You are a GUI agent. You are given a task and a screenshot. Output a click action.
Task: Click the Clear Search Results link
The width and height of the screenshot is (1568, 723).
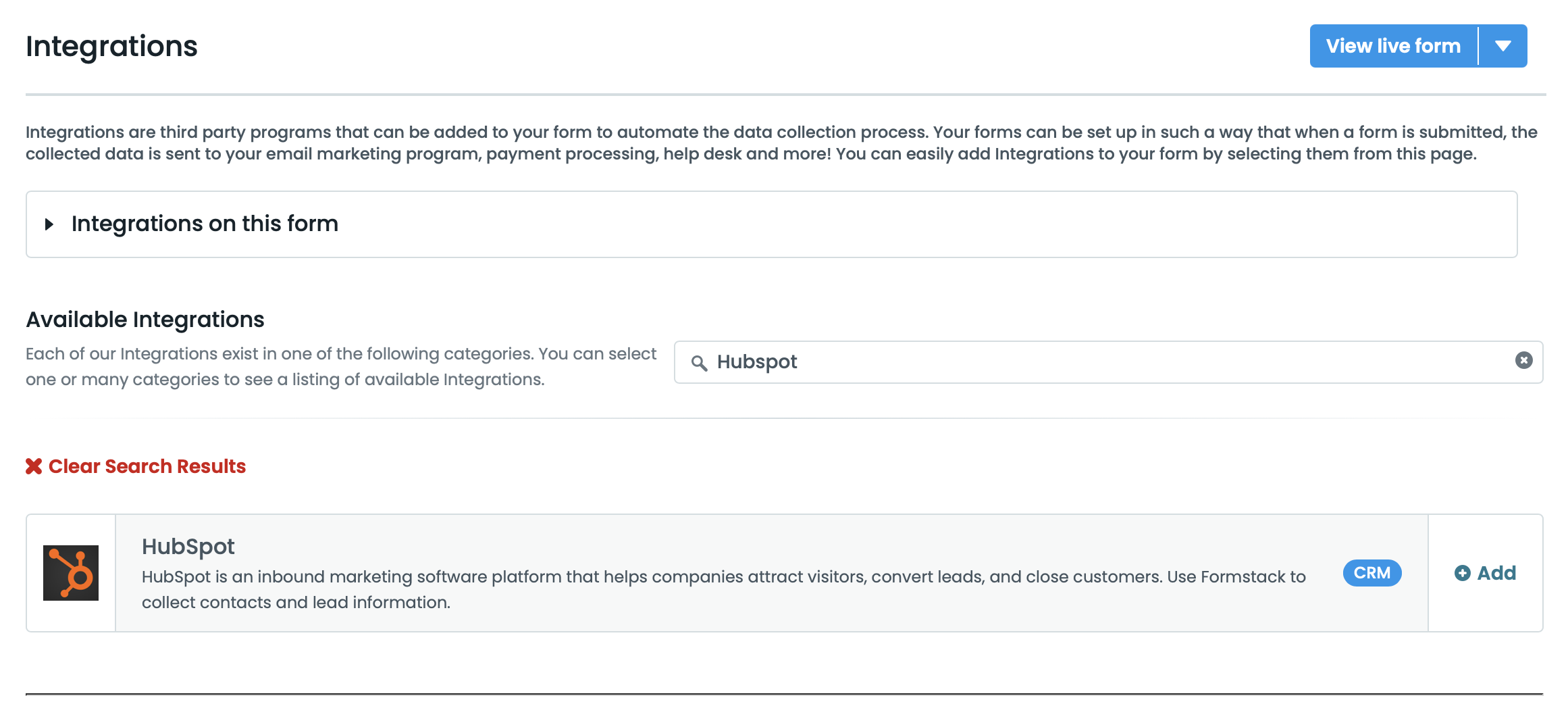pyautogui.click(x=147, y=466)
